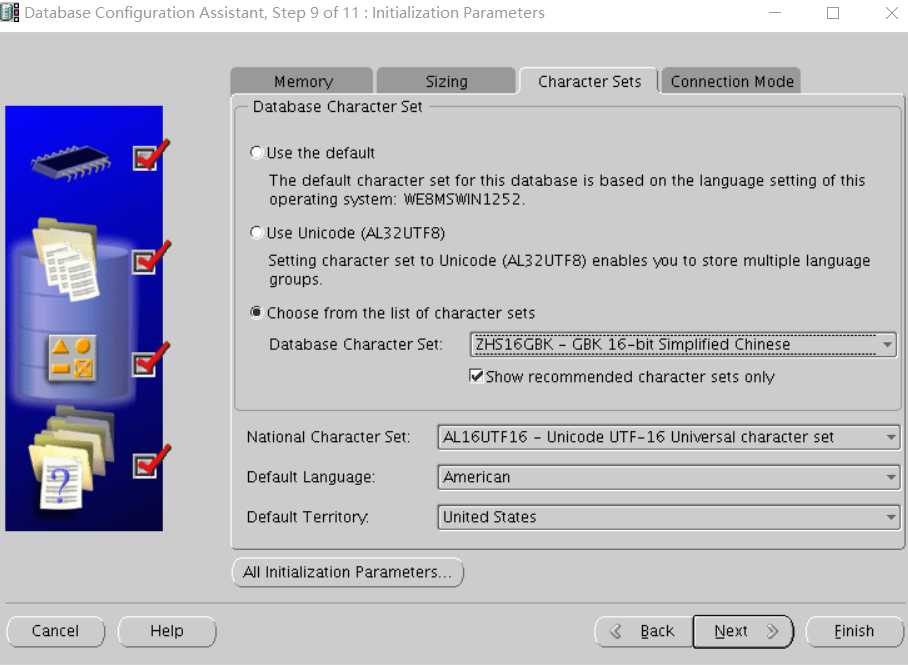Viewport: 908px width, 665px height.
Task: Minimize the Database Configuration Assistant window
Action: tap(775, 13)
